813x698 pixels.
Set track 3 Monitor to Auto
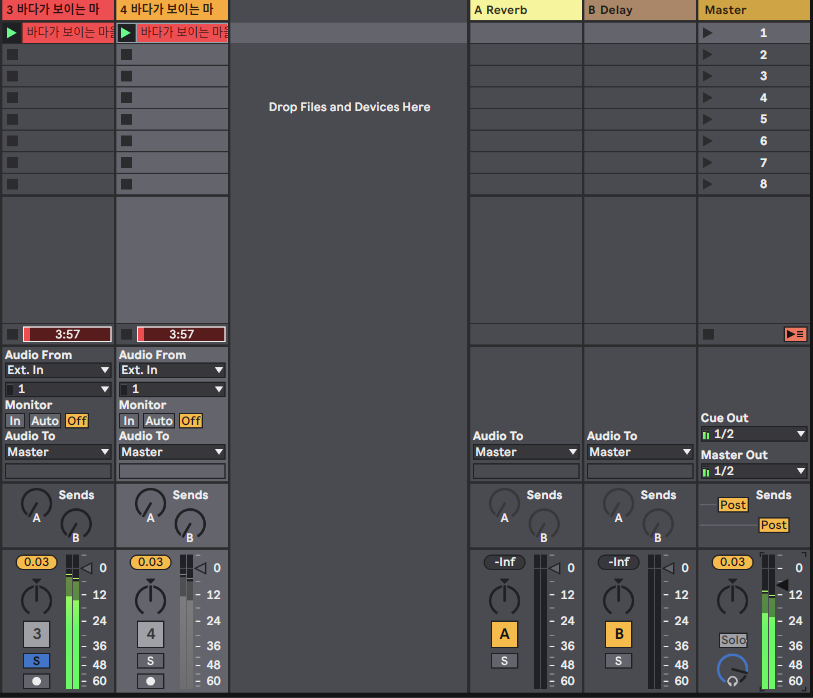coord(45,421)
